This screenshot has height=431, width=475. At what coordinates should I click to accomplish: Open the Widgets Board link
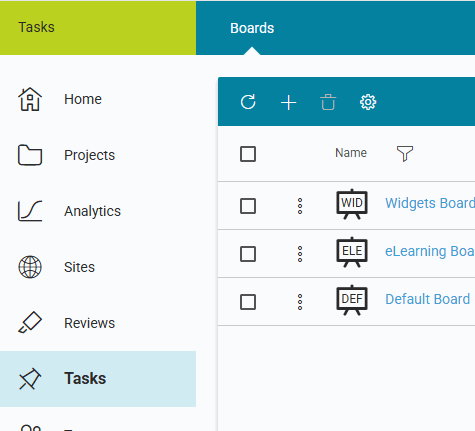(x=430, y=203)
